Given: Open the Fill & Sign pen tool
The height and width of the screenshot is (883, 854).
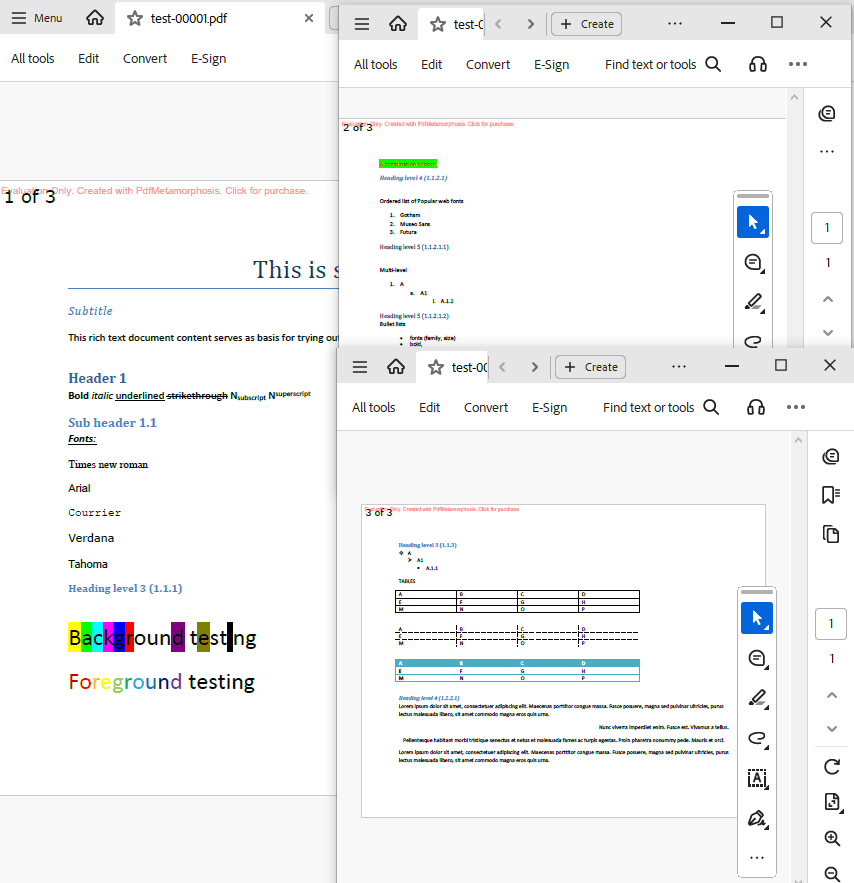Looking at the screenshot, I should coord(757,818).
